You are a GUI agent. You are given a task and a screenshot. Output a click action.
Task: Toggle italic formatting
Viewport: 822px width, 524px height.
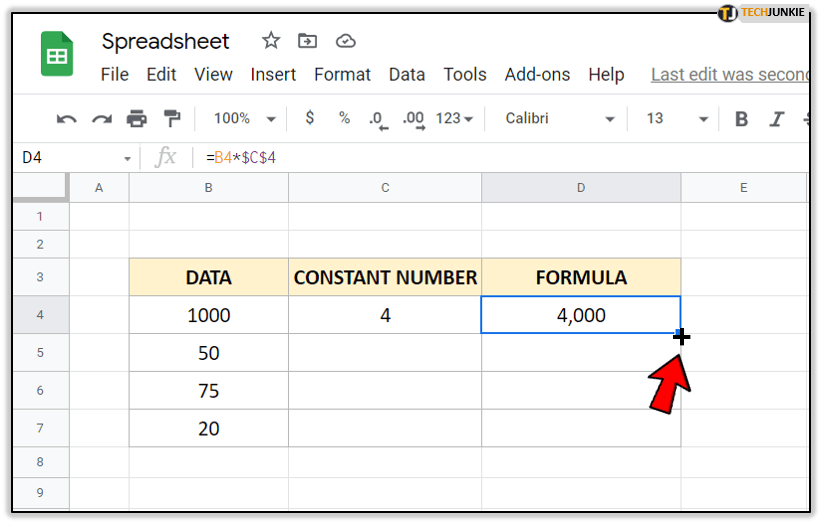pyautogui.click(x=775, y=119)
